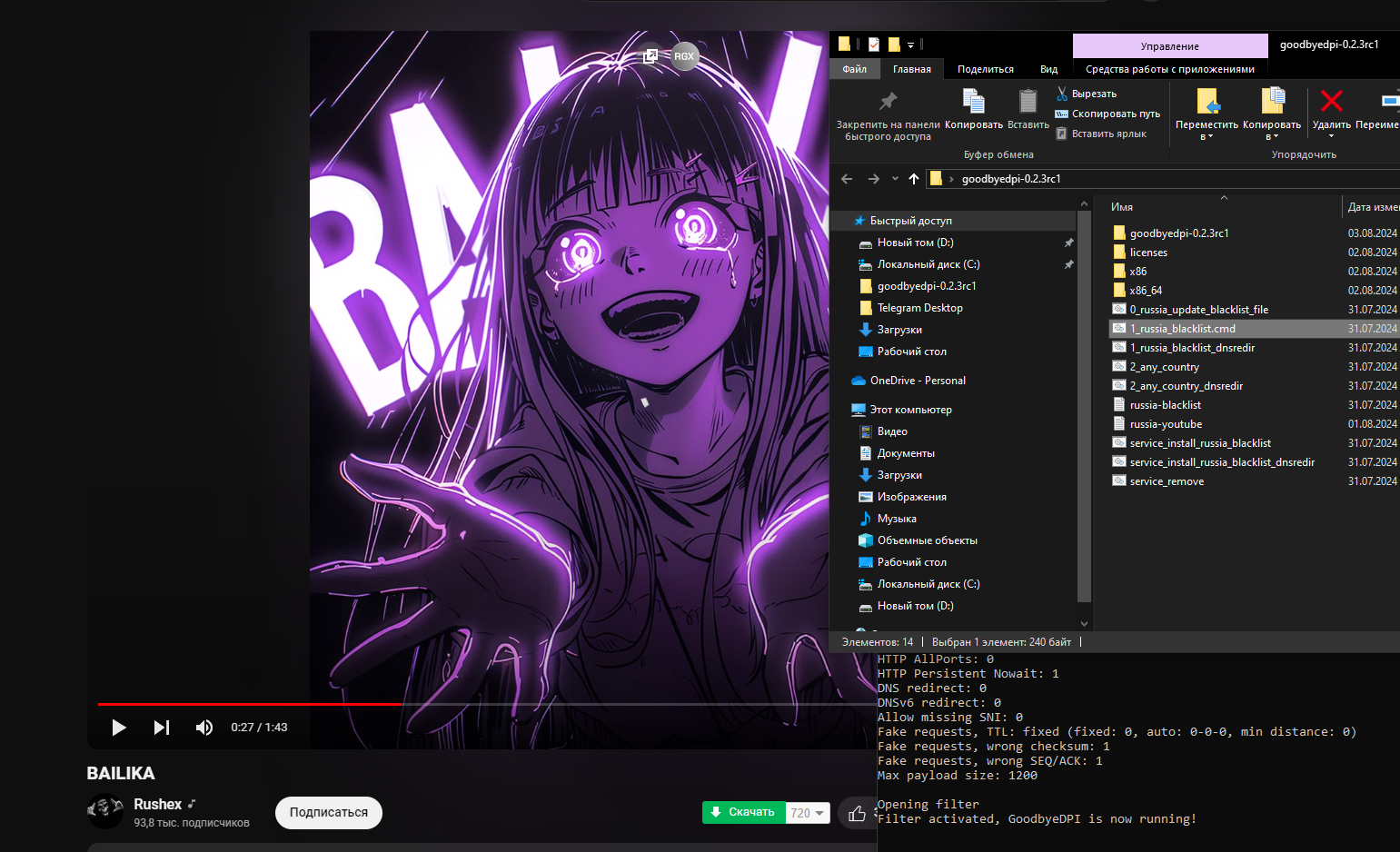Click Вставить ярлык command

[x=1101, y=134]
